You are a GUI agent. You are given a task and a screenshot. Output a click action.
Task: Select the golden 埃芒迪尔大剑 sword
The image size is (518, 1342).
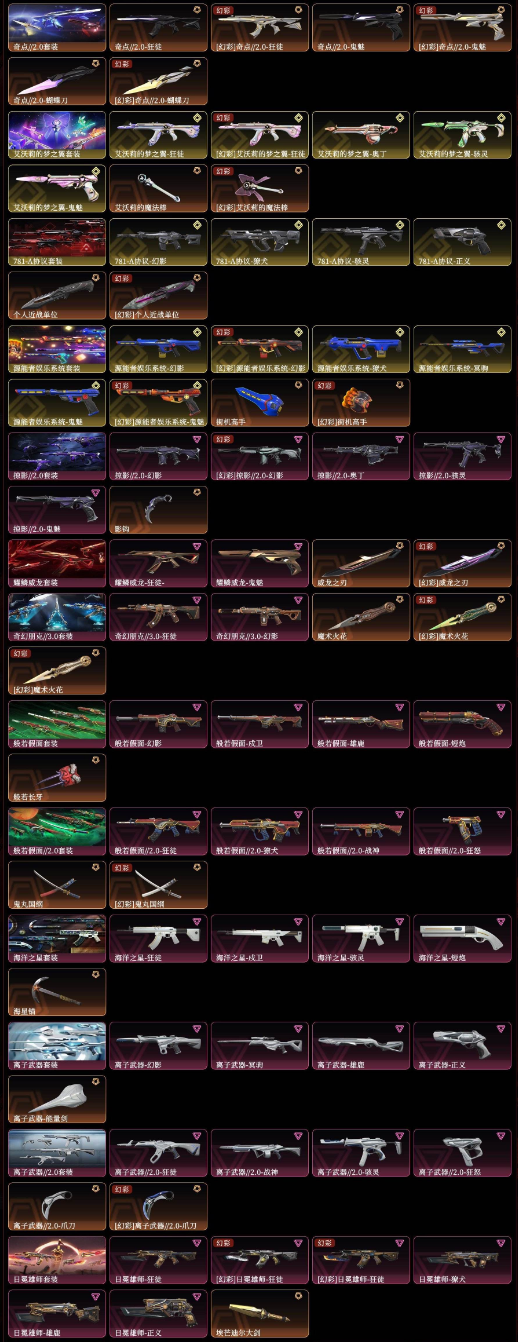coord(260,1315)
